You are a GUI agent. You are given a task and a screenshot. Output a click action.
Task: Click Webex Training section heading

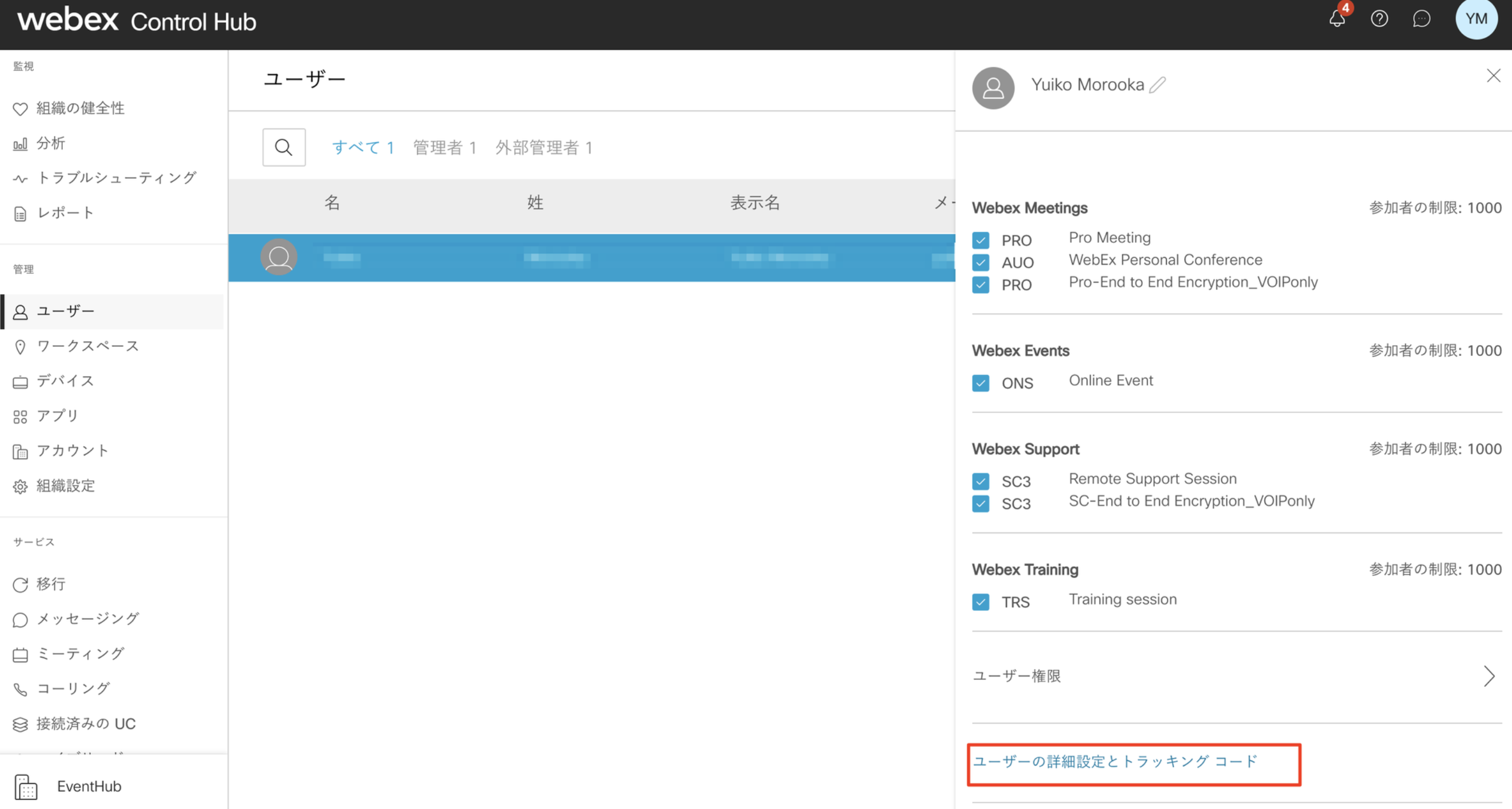tap(1025, 570)
